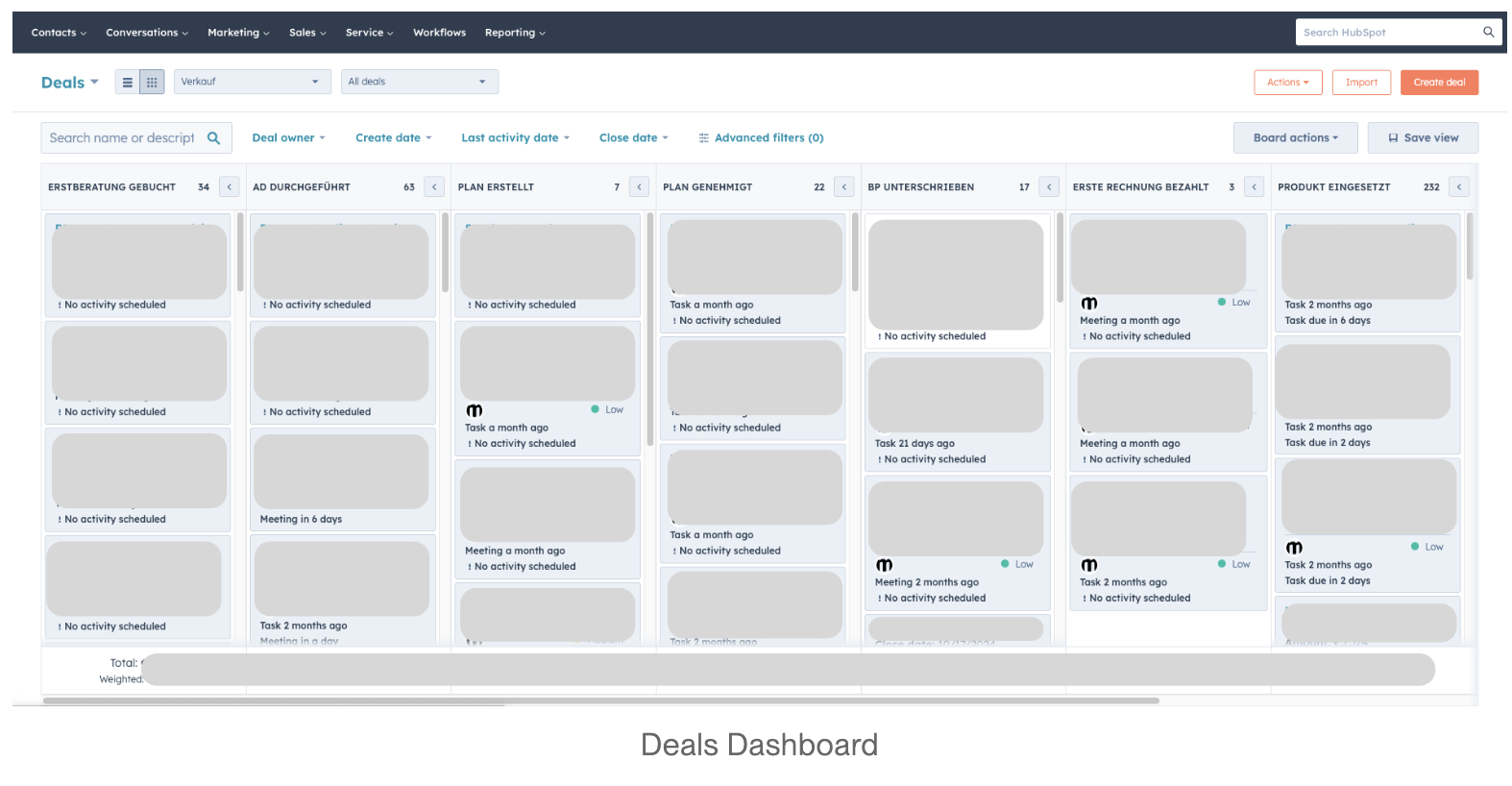Screen dimensions: 1512x786
Task: Click the search magnifier in HubSpot search
Action: (x=1488, y=33)
